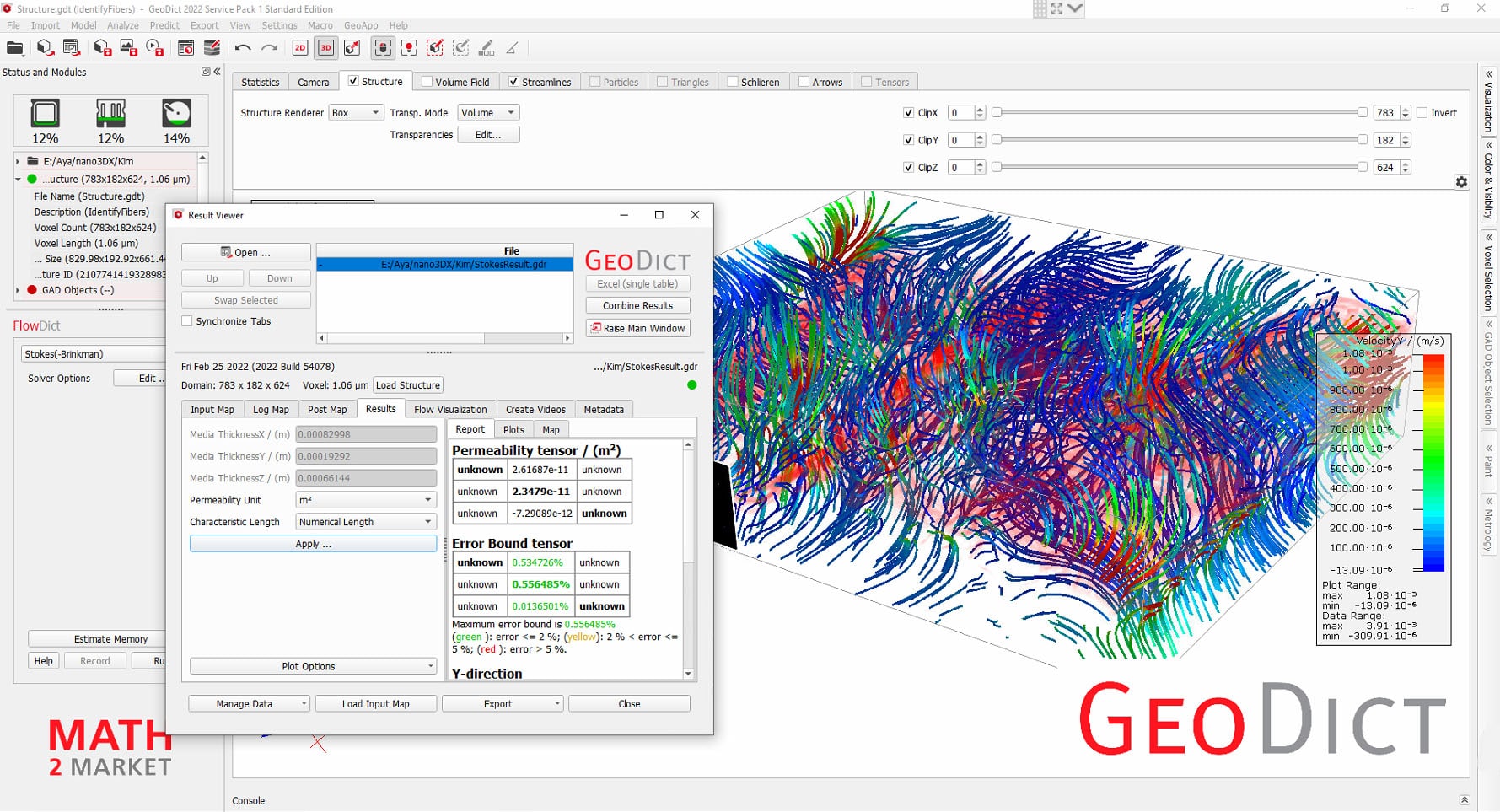Click the Raise Main Window button
The height and width of the screenshot is (812, 1500).
tap(637, 328)
